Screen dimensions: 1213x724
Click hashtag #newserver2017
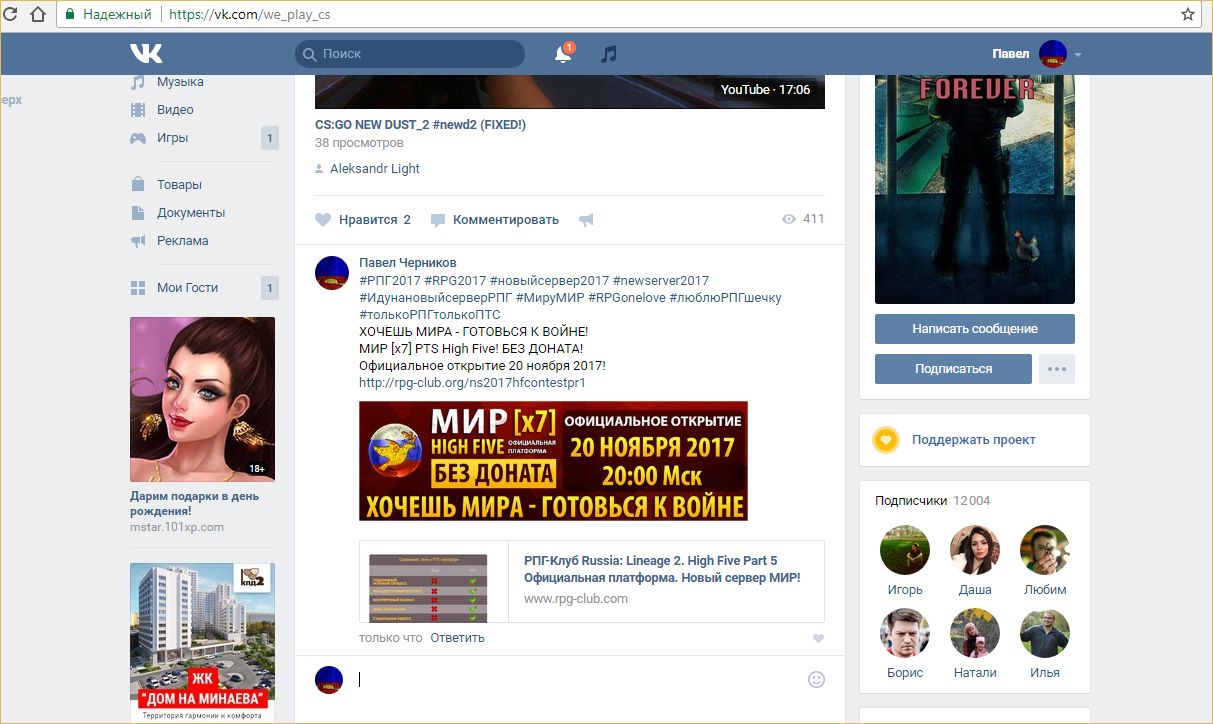coord(661,281)
